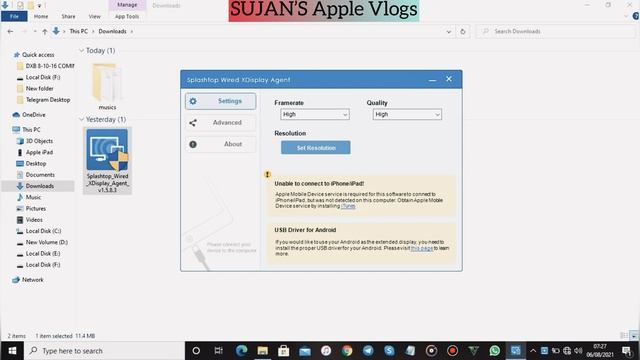Collapse the Yesterday (1) group

[81, 120]
